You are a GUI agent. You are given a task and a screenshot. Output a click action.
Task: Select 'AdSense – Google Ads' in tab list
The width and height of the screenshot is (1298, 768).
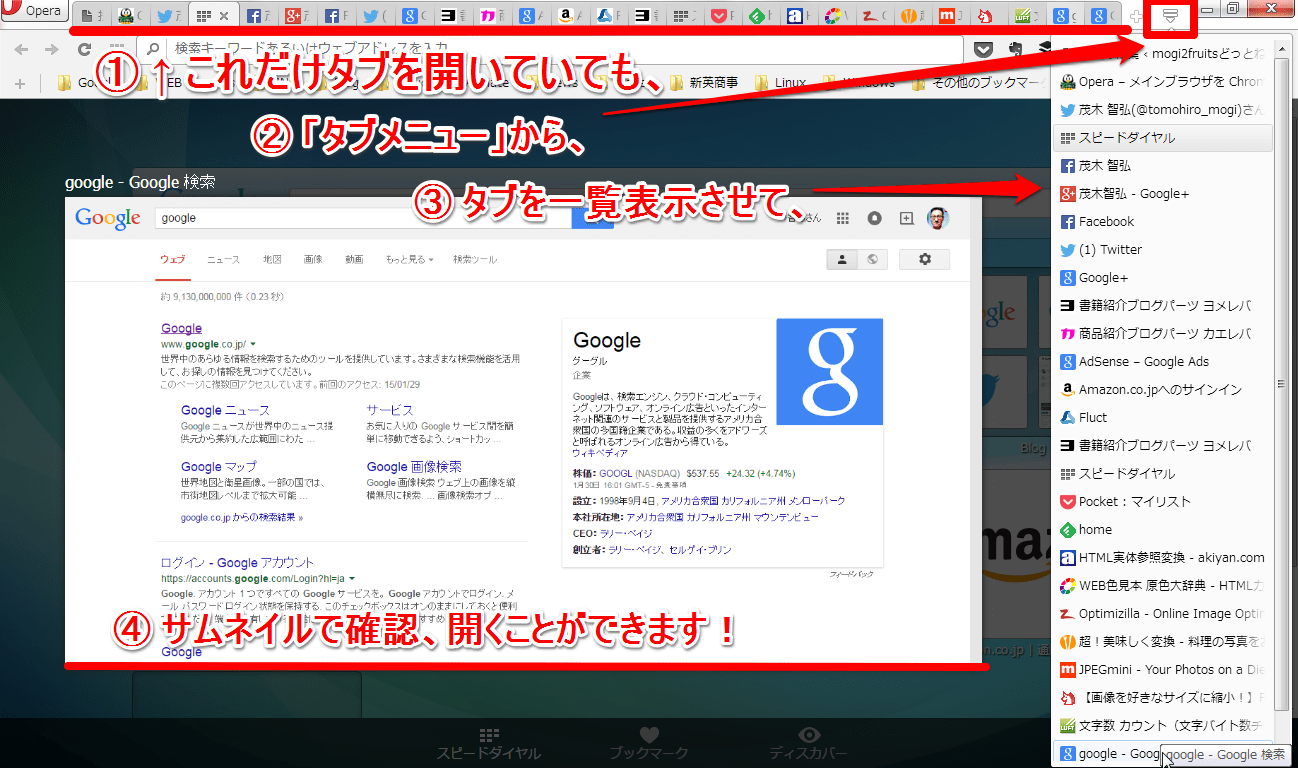pos(1163,362)
